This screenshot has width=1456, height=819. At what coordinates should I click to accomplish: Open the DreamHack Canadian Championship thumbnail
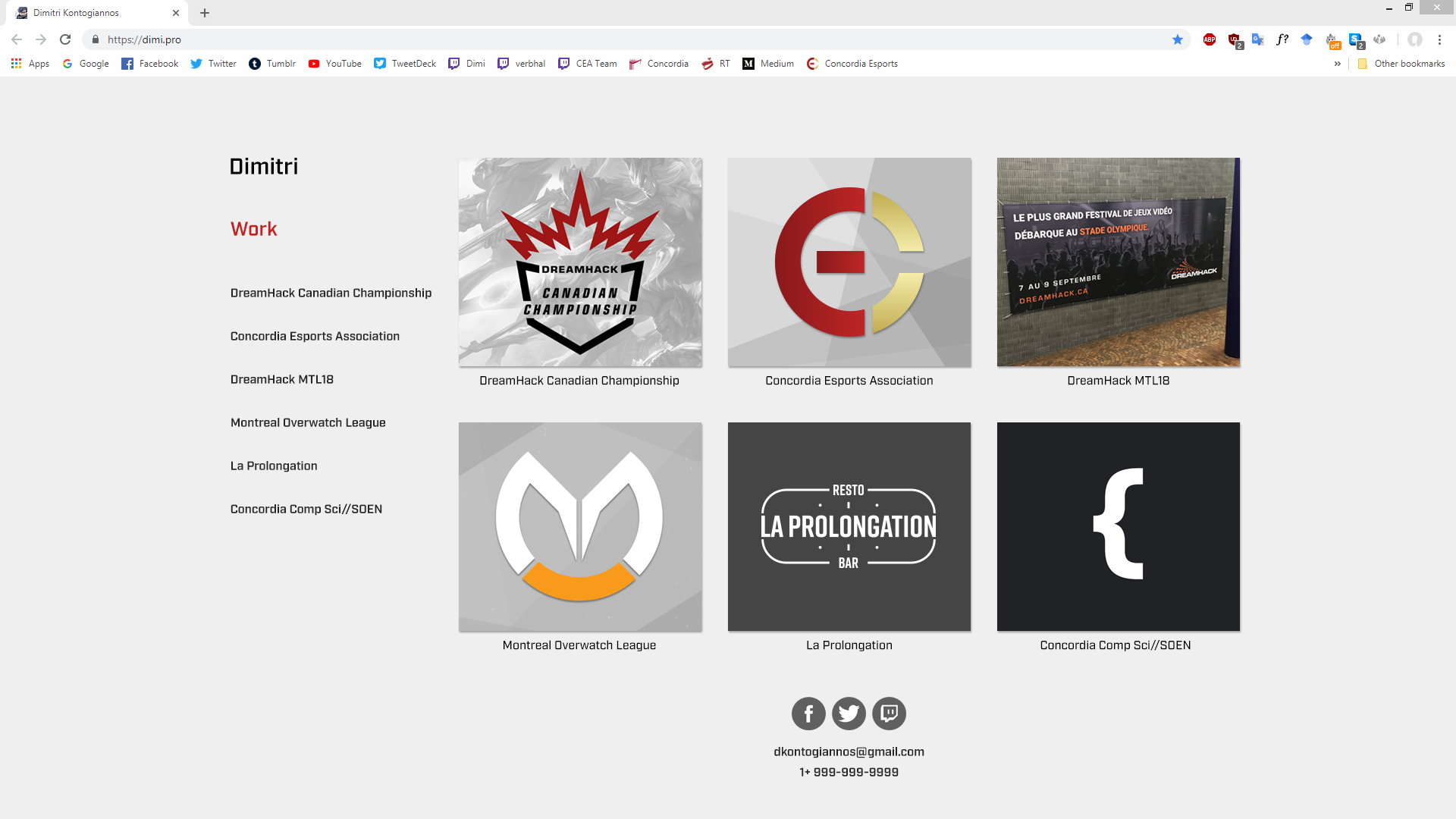click(580, 262)
